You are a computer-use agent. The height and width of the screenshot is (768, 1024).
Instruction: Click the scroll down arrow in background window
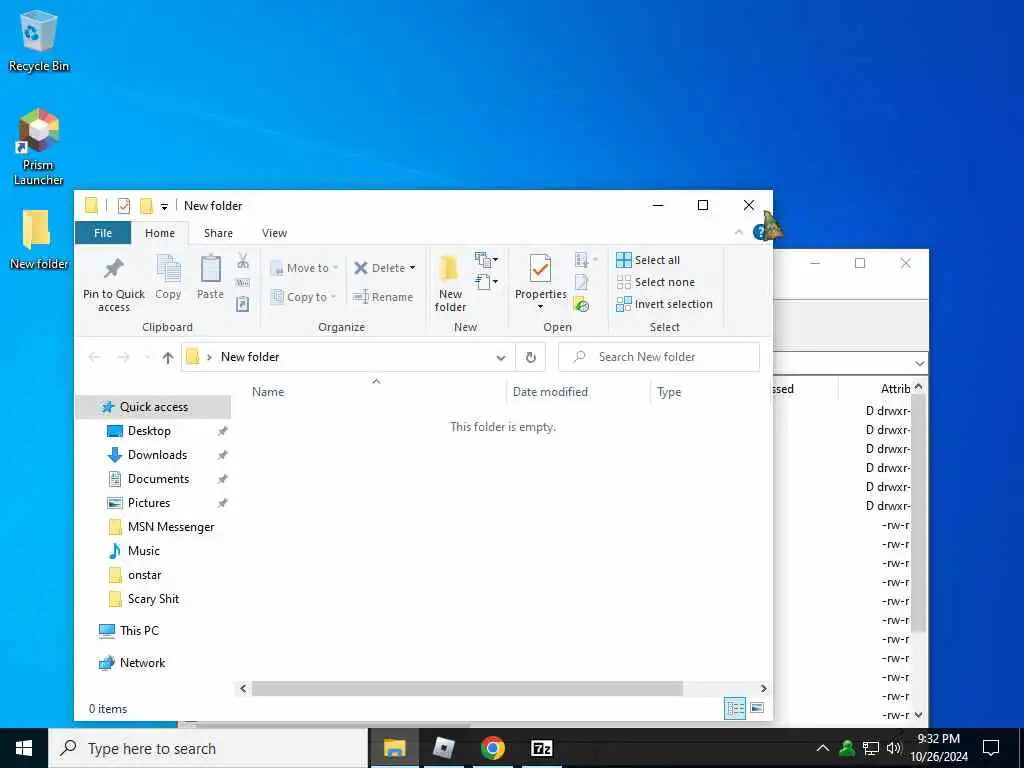pos(919,715)
